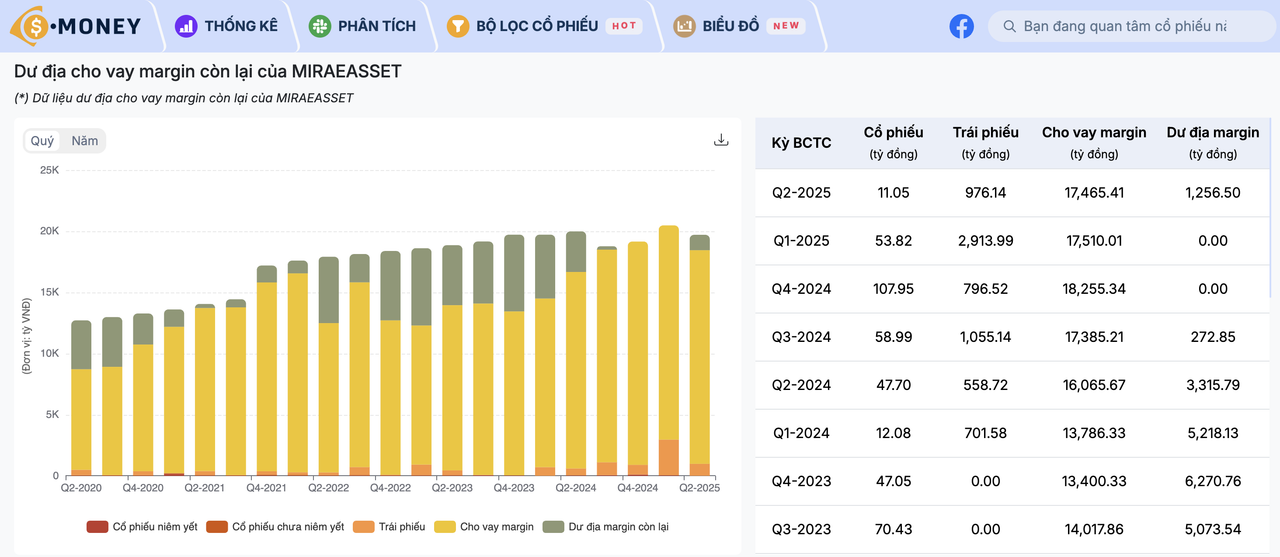Select the Q4-2024 table row label

pos(801,289)
